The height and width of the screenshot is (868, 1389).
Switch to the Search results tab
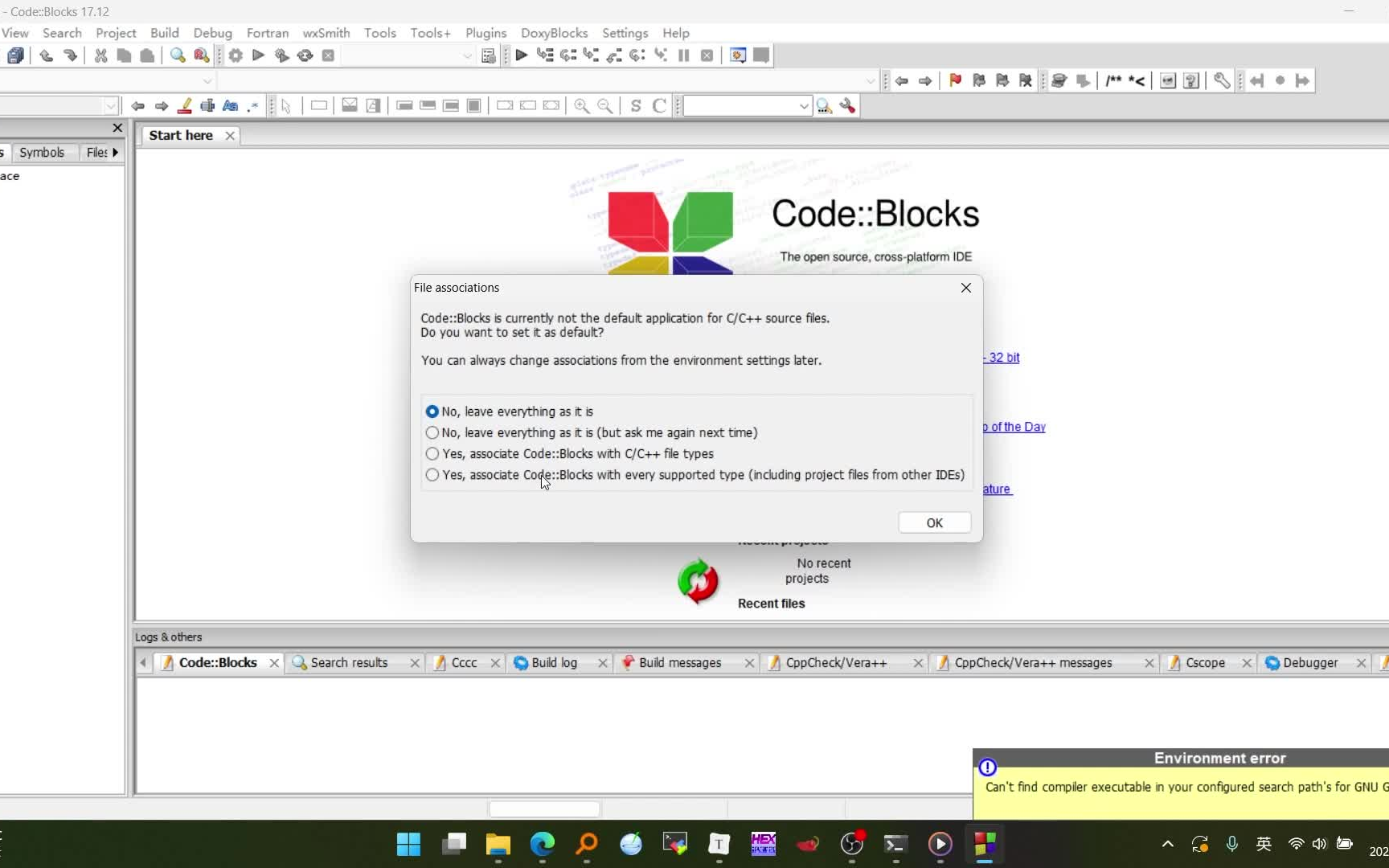[x=350, y=663]
